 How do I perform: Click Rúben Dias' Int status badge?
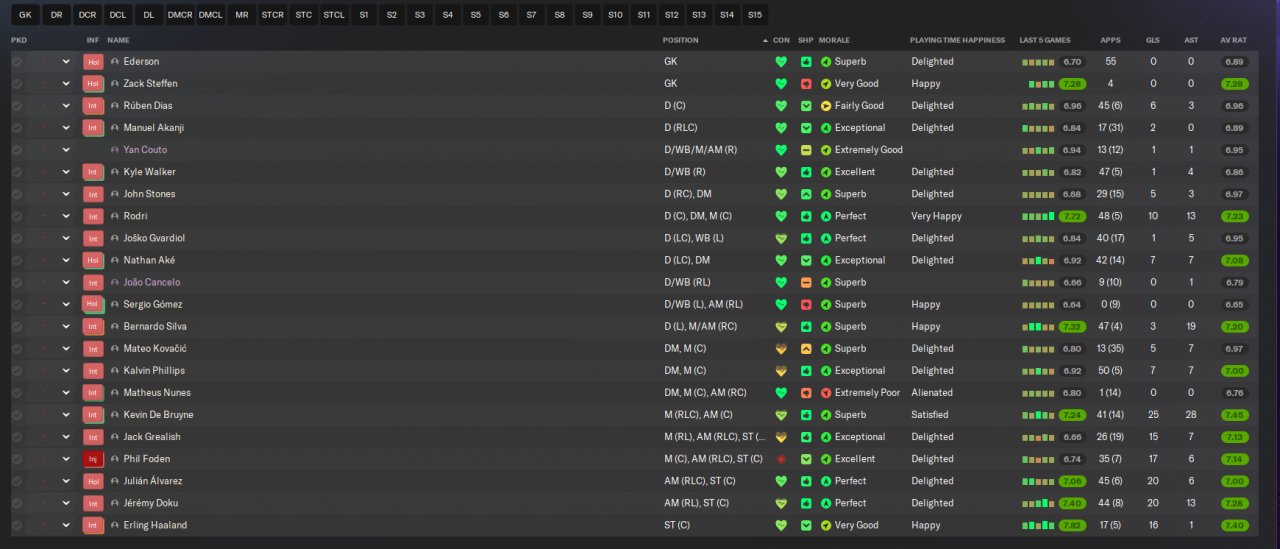[x=93, y=106]
